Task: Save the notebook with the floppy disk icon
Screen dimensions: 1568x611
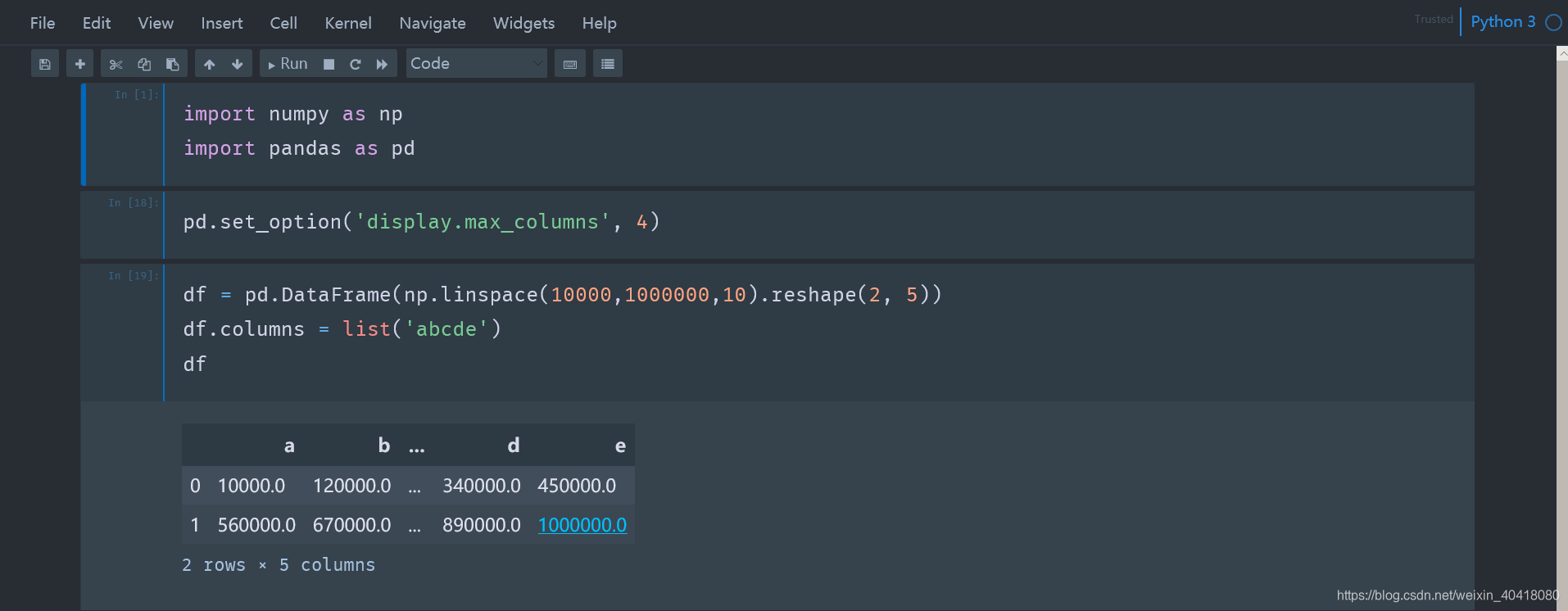Action: click(x=45, y=64)
